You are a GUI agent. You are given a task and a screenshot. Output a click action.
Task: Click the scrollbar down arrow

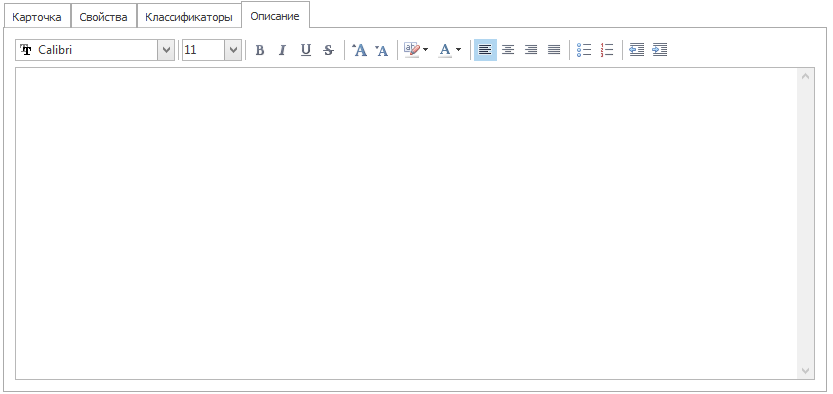pos(805,371)
